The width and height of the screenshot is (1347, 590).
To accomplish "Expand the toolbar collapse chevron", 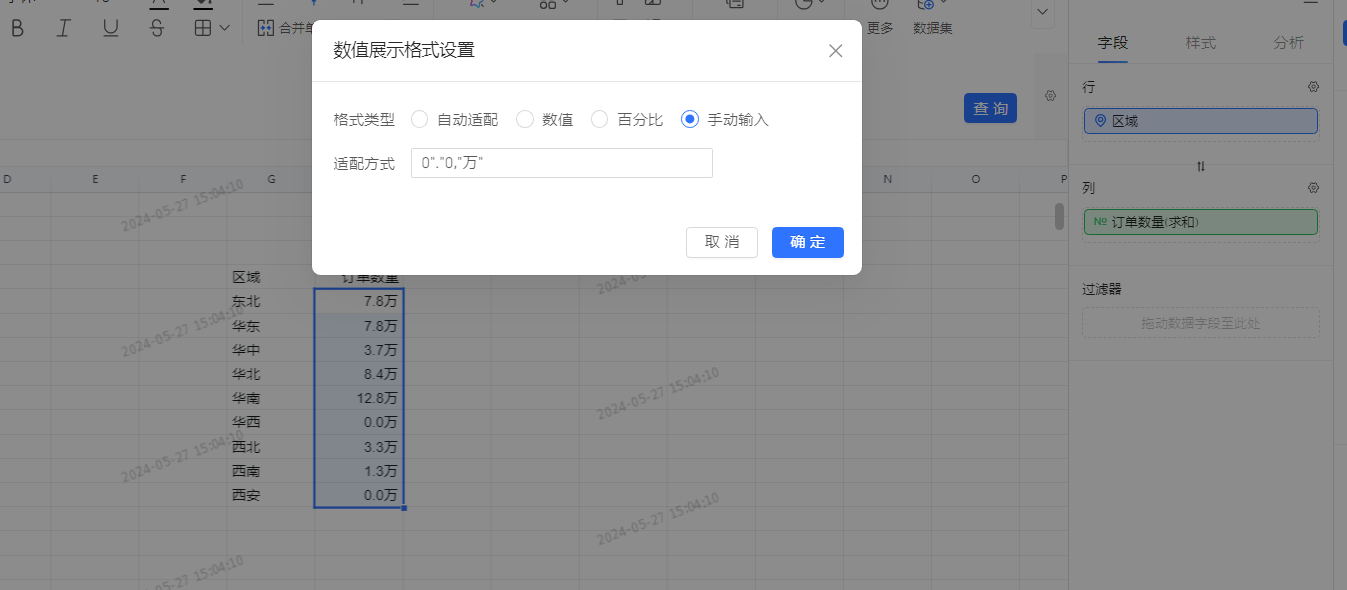I will point(1042,12).
